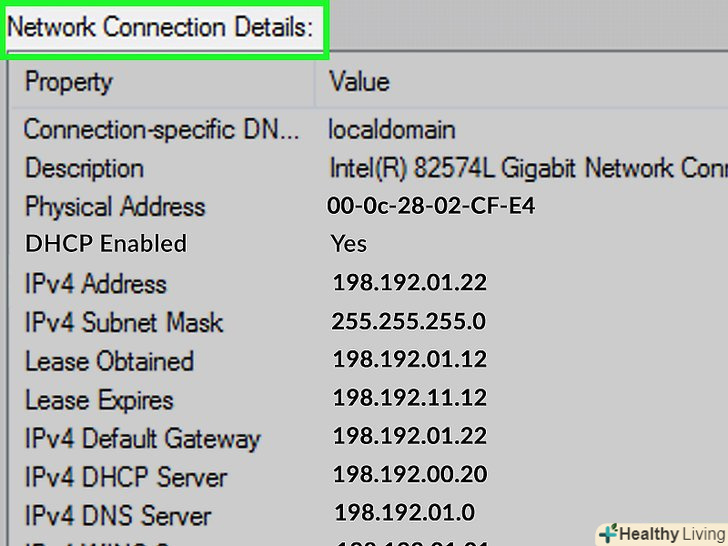Select the Connection-specific DNS row
The width and height of the screenshot is (728, 546).
coord(160,129)
